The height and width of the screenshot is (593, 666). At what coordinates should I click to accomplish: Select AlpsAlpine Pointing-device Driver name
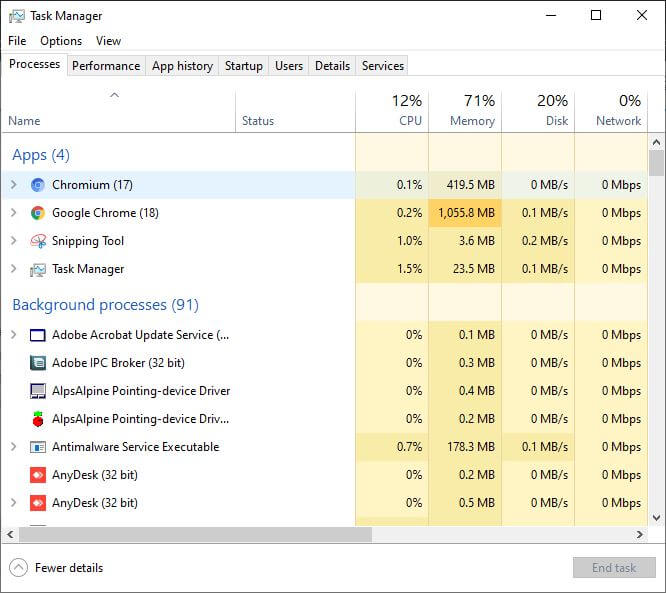(x=141, y=391)
